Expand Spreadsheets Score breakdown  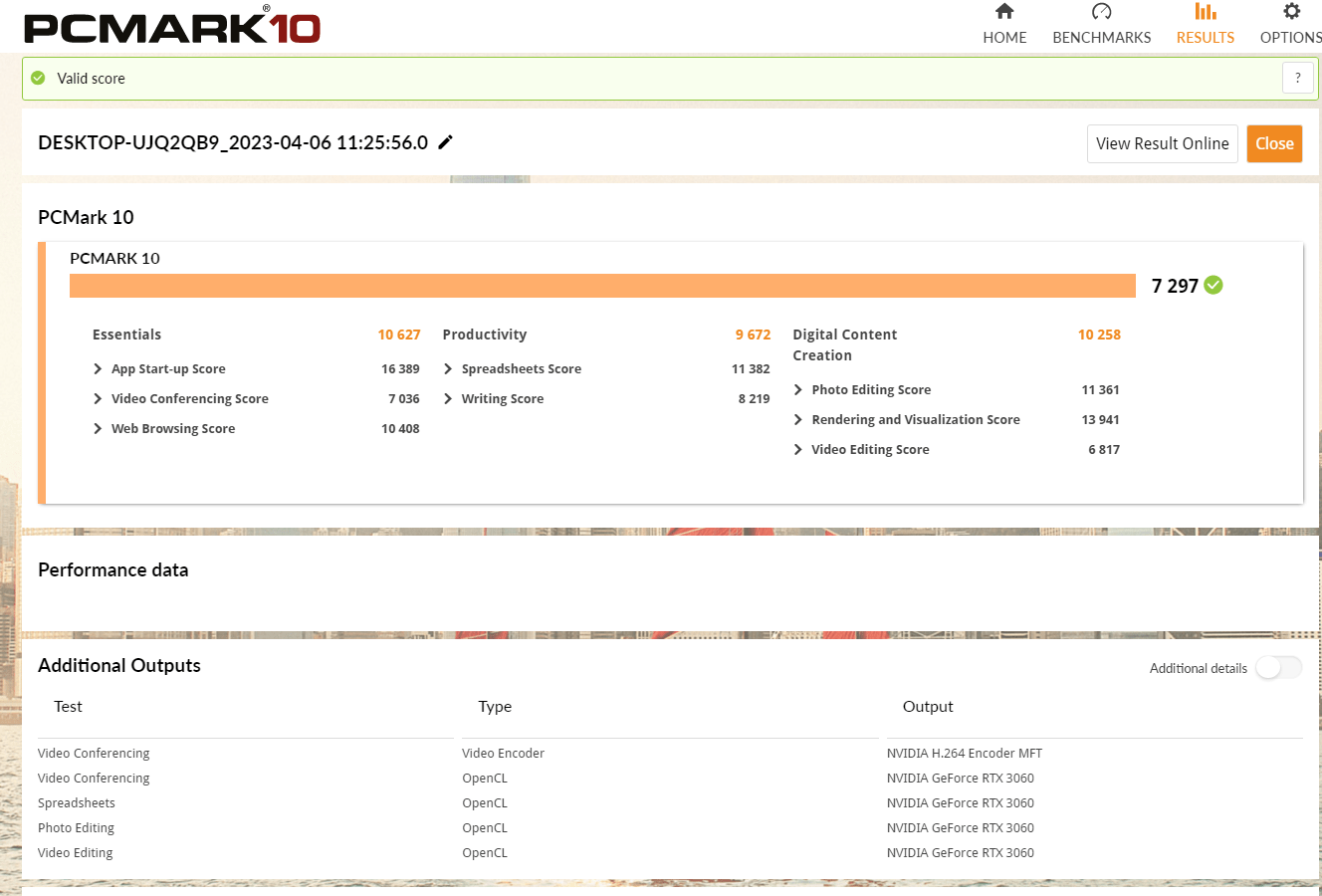[448, 369]
